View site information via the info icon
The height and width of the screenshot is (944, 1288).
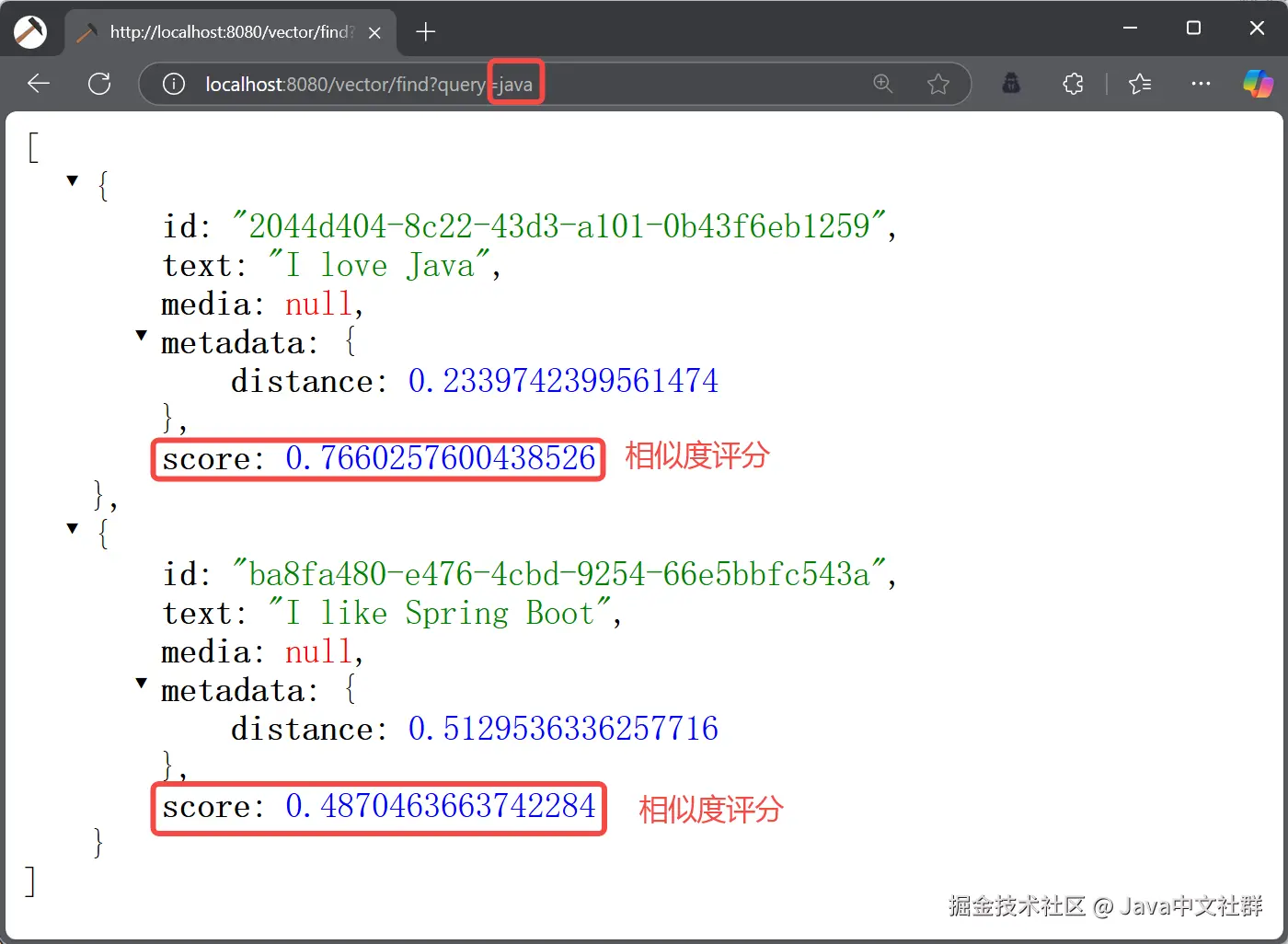(173, 84)
